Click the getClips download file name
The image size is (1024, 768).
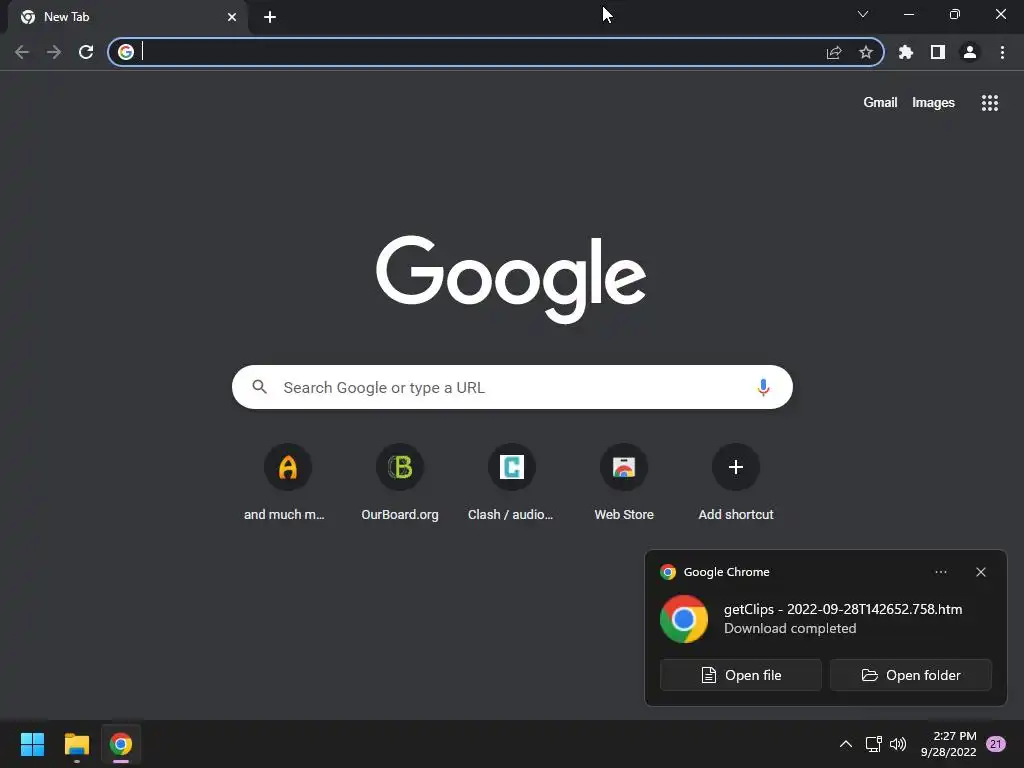pyautogui.click(x=842, y=609)
